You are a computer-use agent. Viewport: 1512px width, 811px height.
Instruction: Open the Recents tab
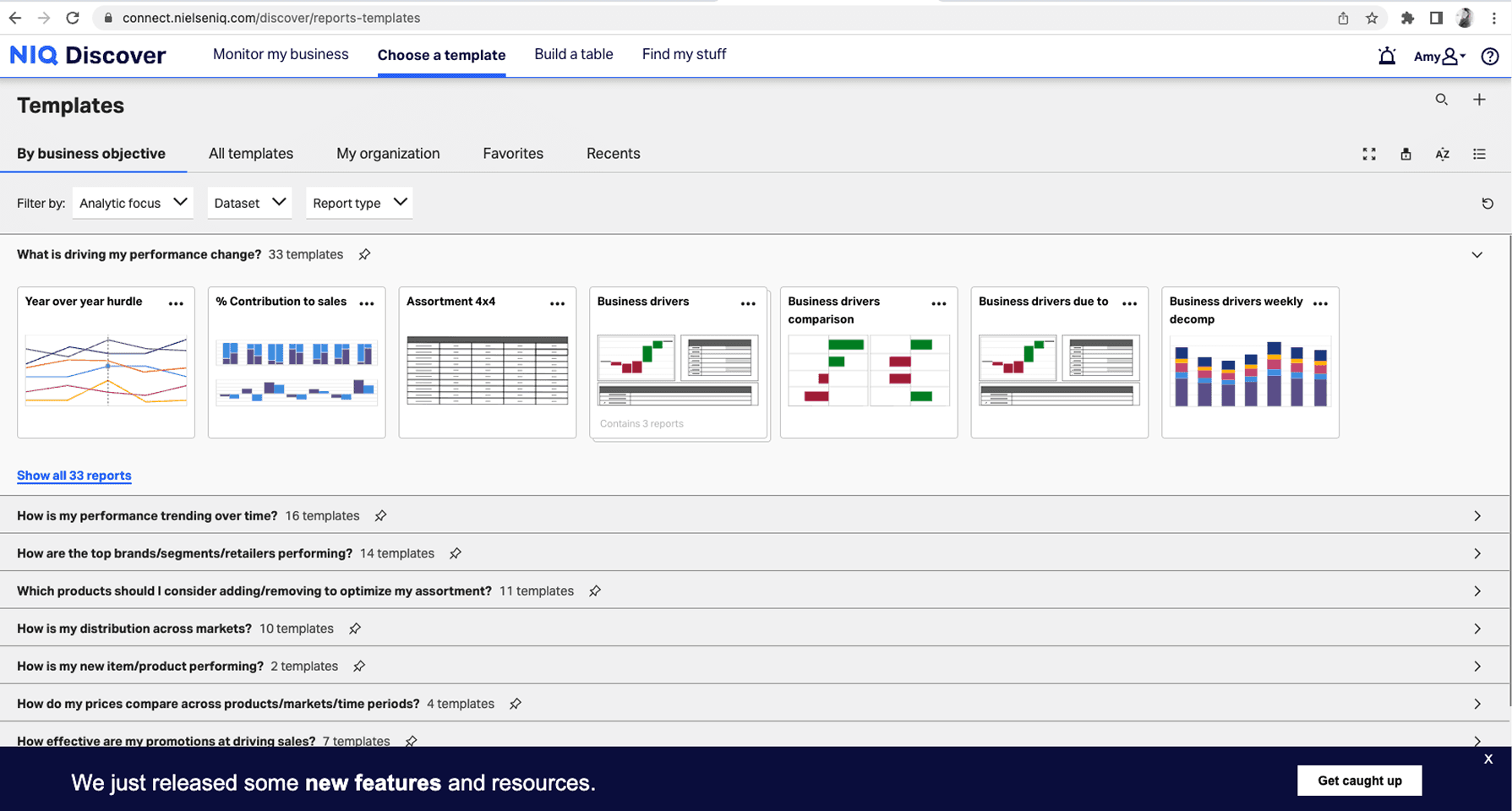pyautogui.click(x=614, y=154)
